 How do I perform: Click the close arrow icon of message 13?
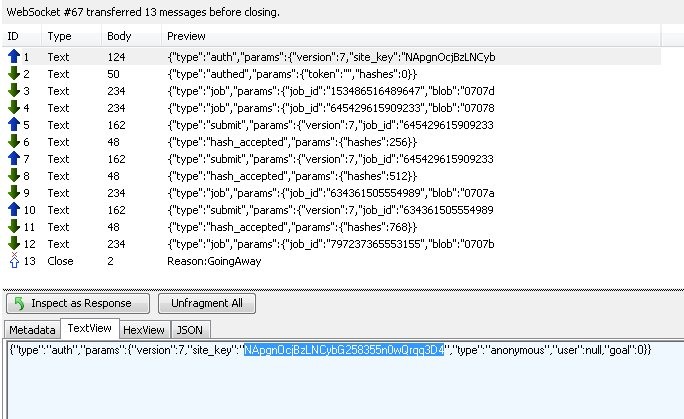(x=14, y=260)
